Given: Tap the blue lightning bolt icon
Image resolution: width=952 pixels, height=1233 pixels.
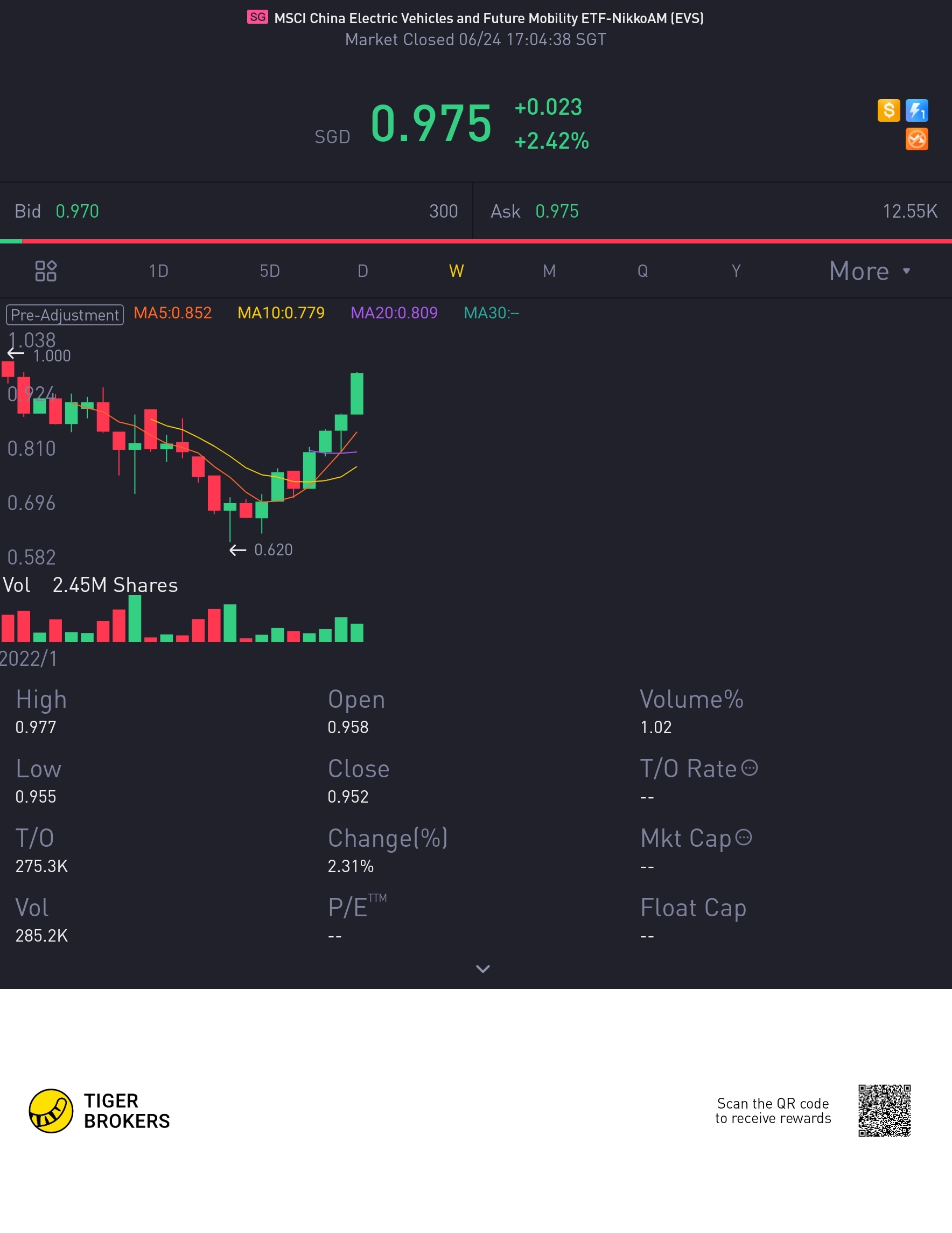Looking at the screenshot, I should coord(916,110).
